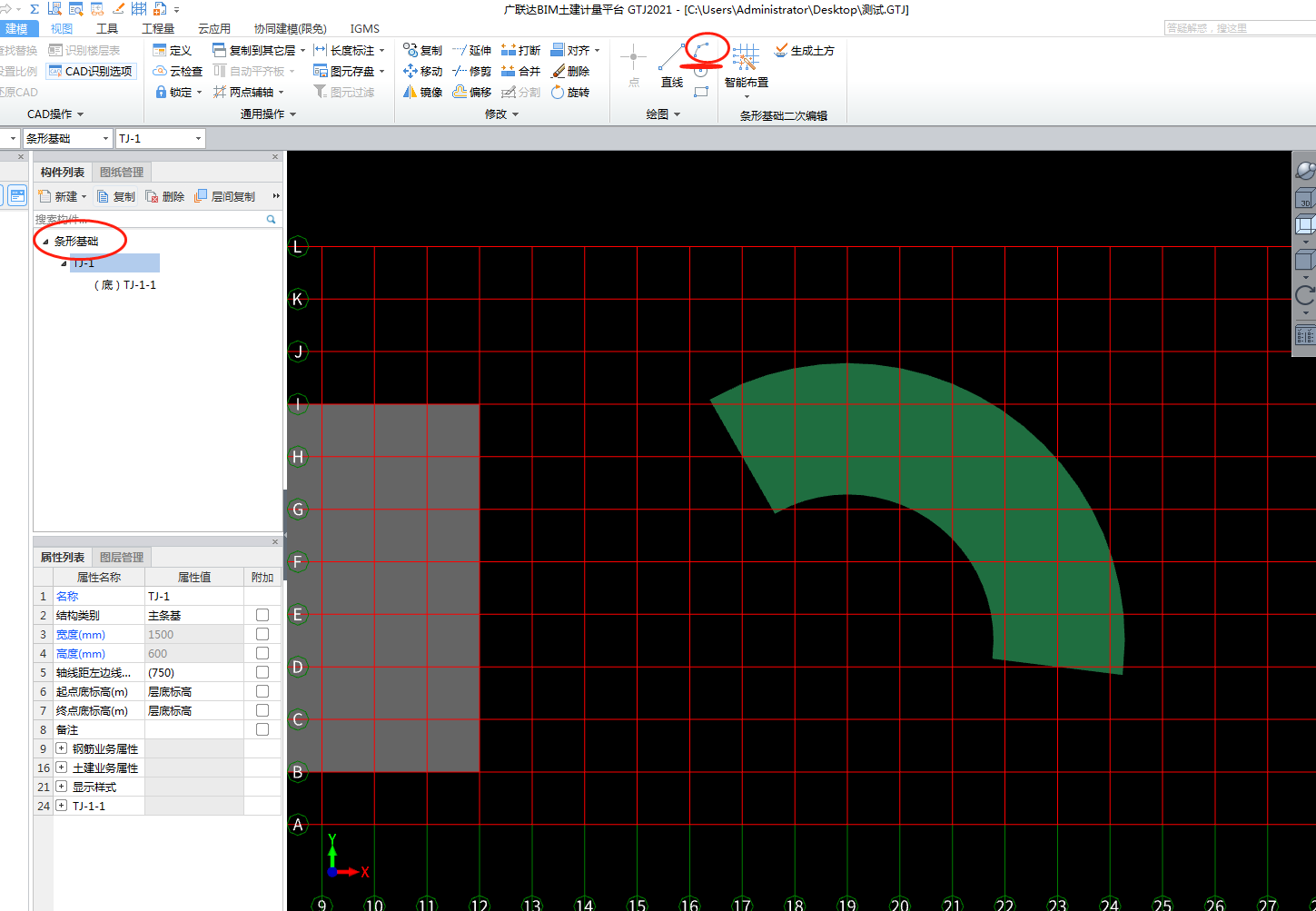The height and width of the screenshot is (911, 1316).
Task: Click 层间复制 inter-floor copy
Action: point(224,196)
